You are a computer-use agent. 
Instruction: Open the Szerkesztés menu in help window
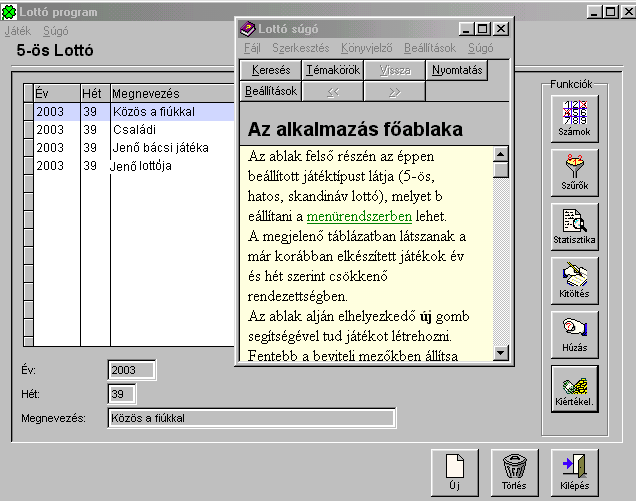click(x=301, y=48)
